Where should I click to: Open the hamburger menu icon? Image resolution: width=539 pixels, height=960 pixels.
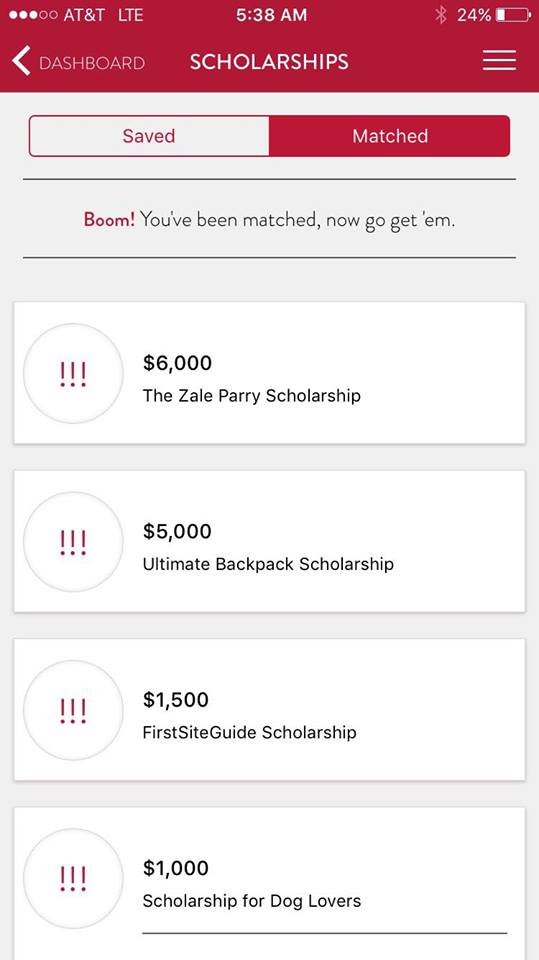tap(499, 61)
